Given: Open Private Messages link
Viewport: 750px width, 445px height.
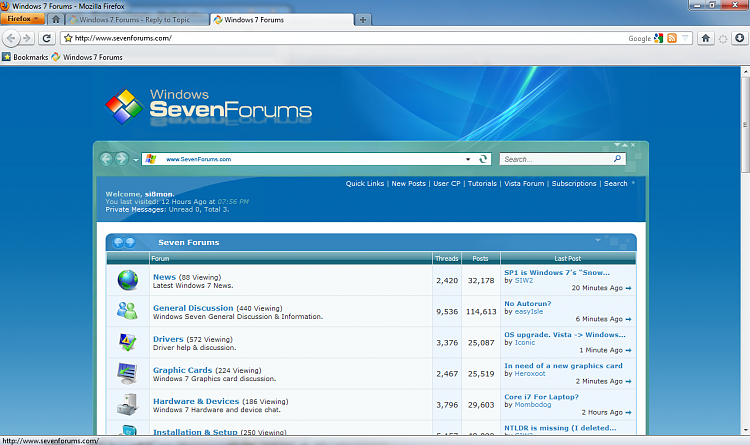Looking at the screenshot, I should coord(135,210).
